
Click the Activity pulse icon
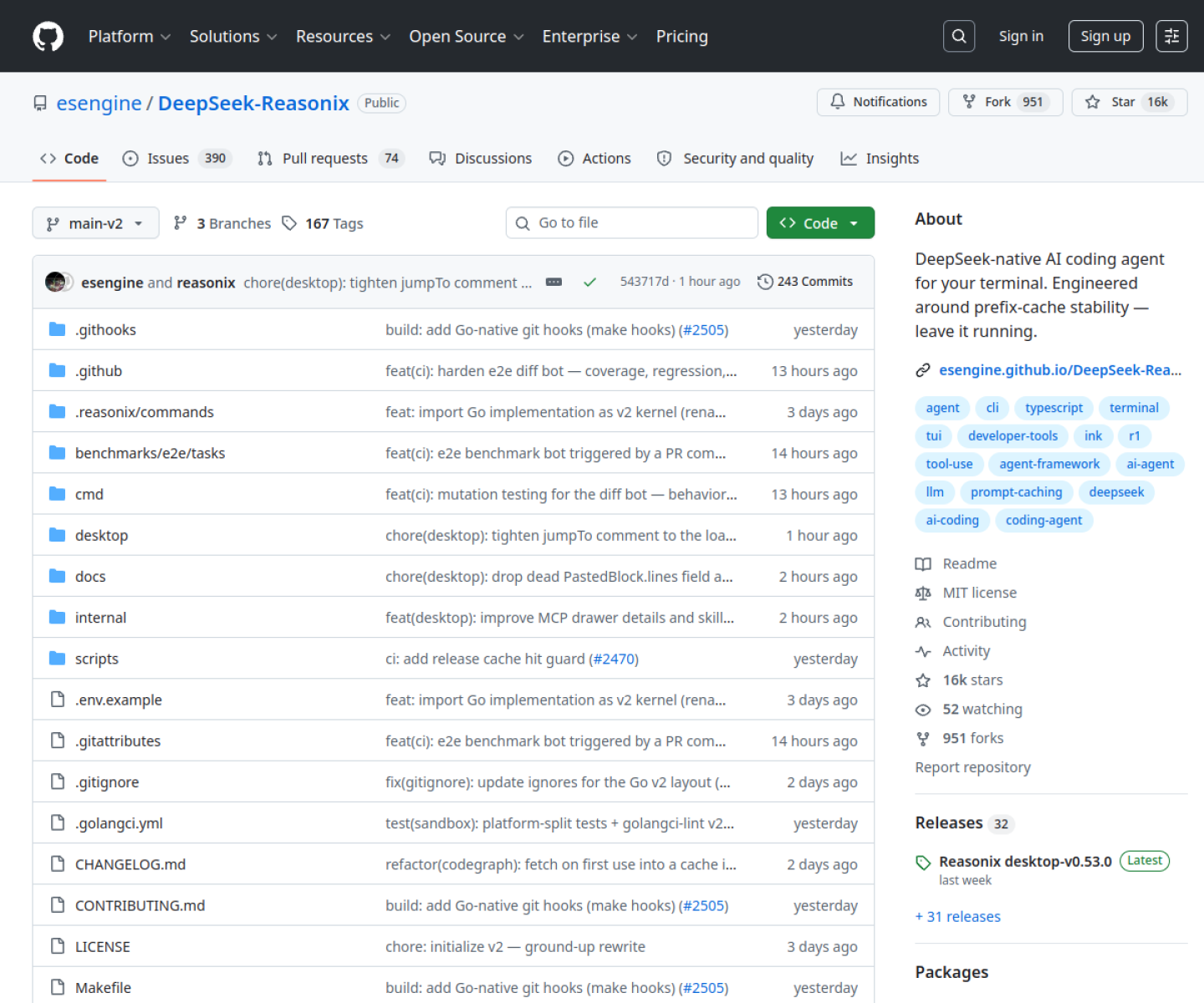click(x=923, y=651)
